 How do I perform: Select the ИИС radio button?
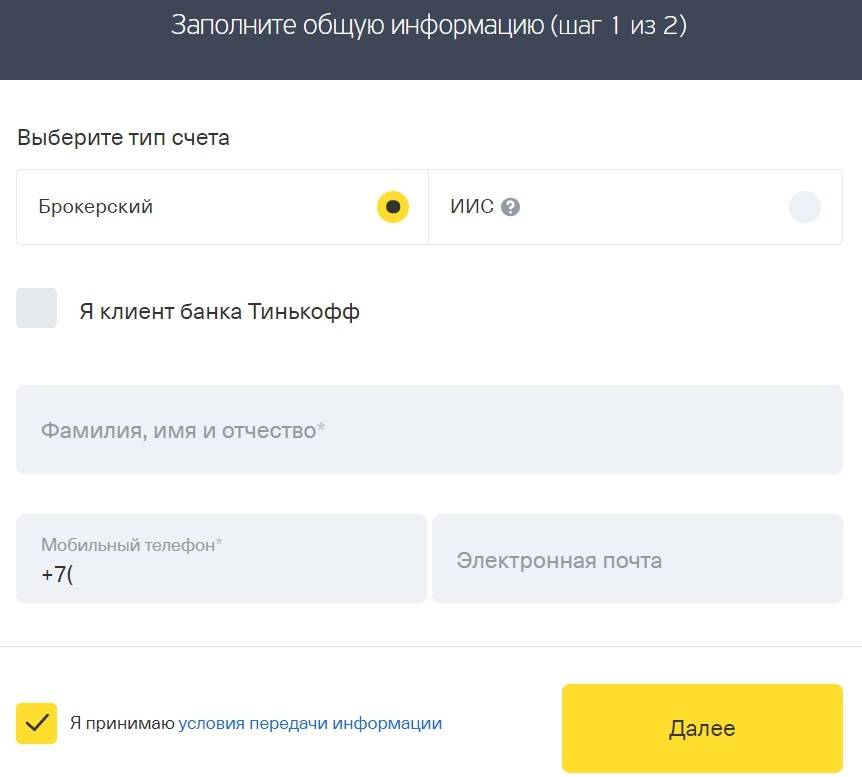coord(804,207)
